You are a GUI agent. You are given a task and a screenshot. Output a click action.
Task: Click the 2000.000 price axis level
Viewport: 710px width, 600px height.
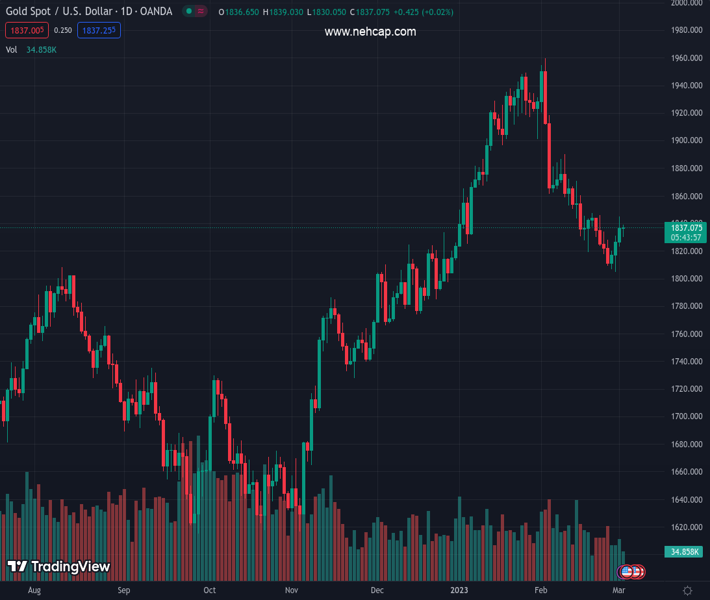tap(685, 3)
